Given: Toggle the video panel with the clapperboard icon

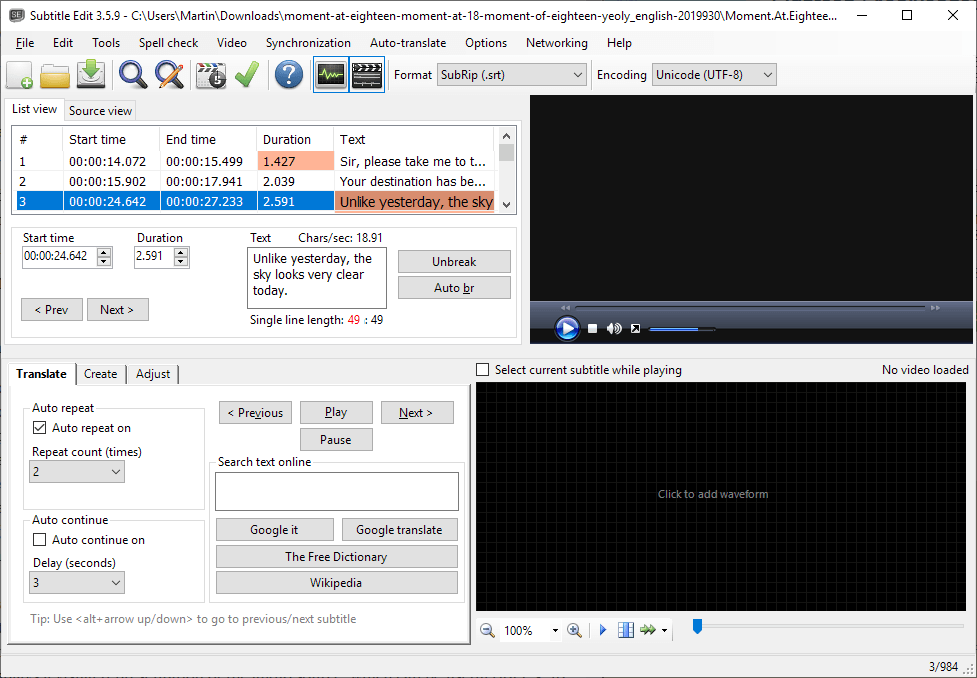Looking at the screenshot, I should click(366, 74).
